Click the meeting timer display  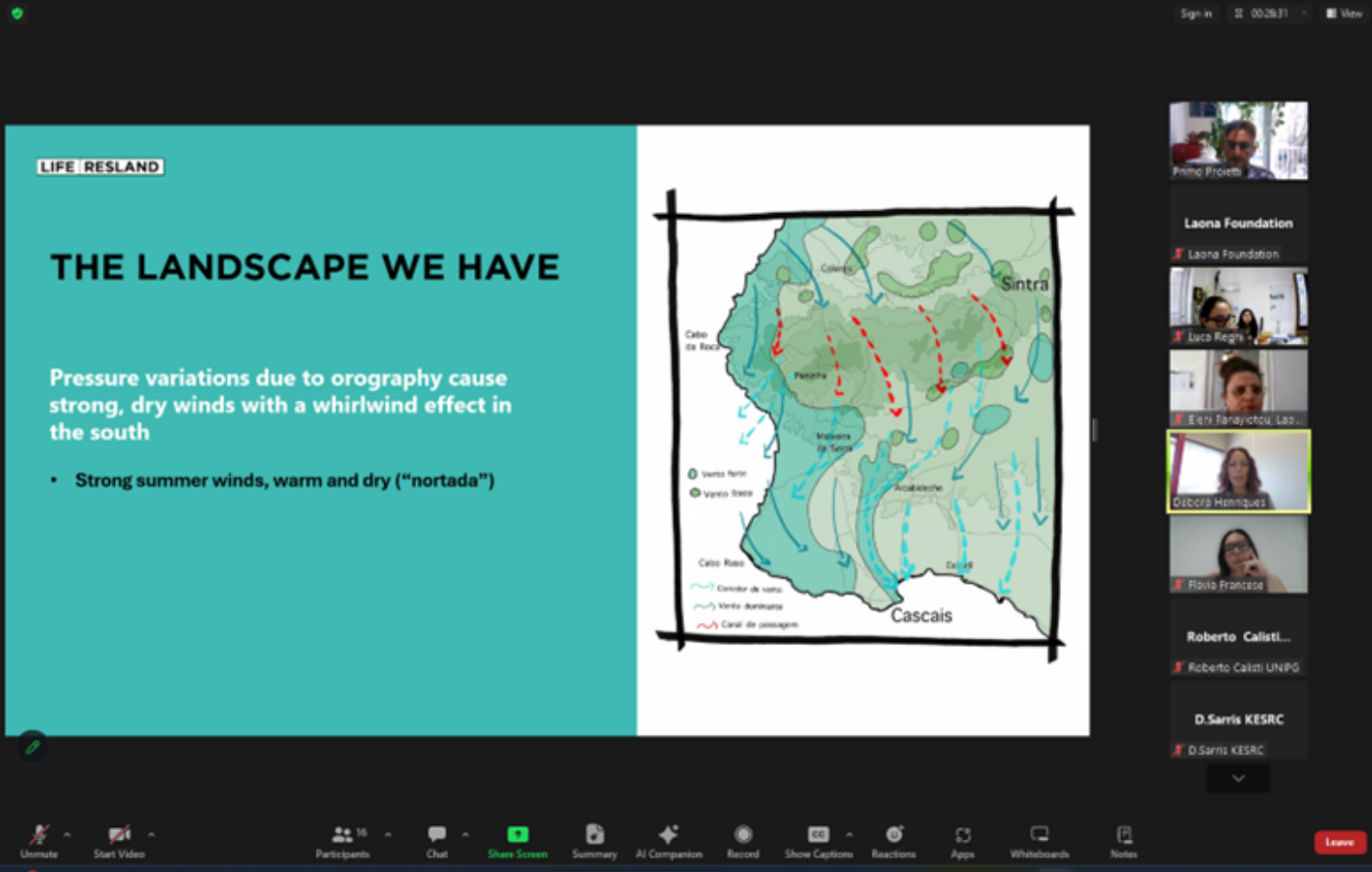click(x=1269, y=14)
